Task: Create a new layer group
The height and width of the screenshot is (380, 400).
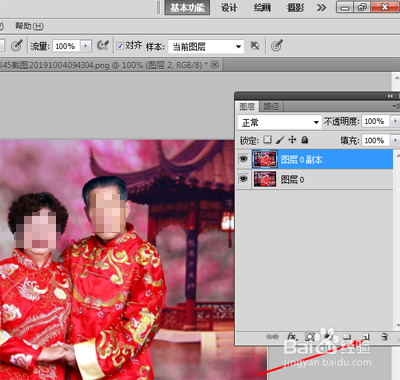Action: click(x=347, y=337)
